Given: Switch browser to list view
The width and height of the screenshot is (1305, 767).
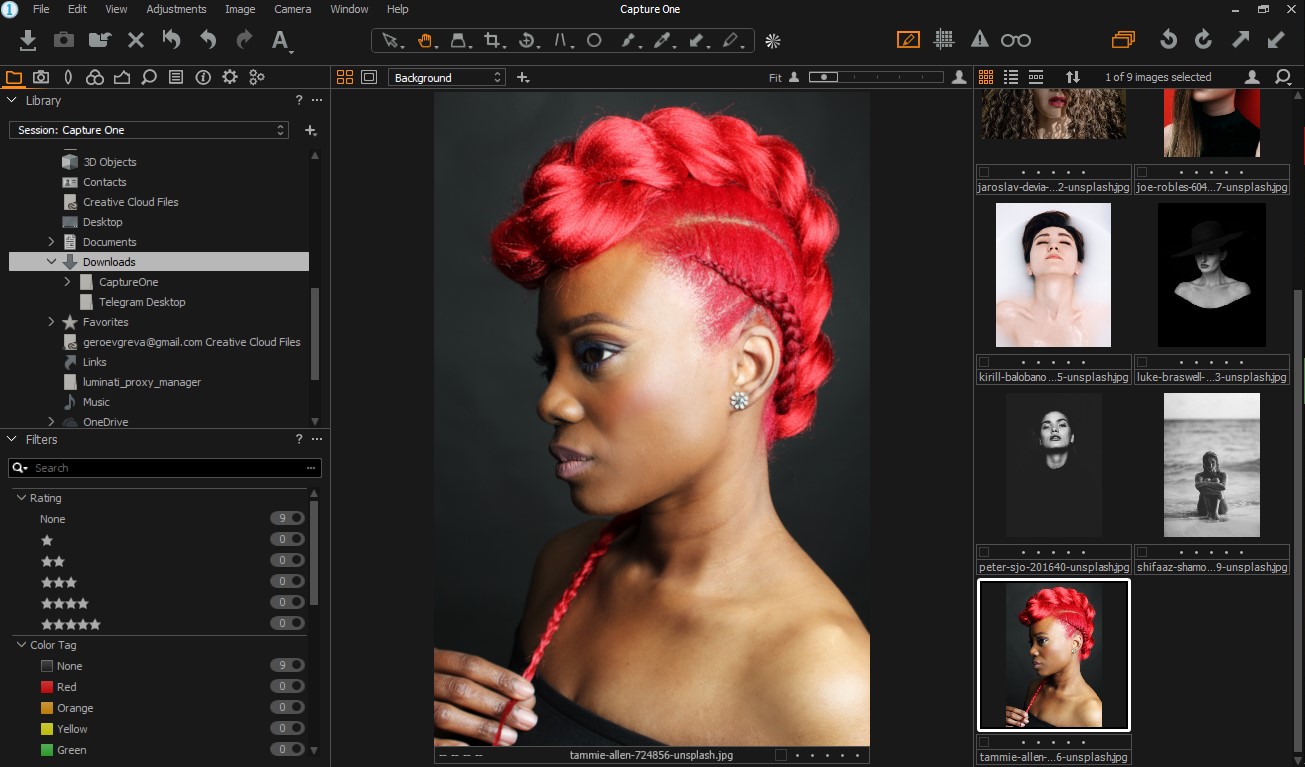Looking at the screenshot, I should pyautogui.click(x=1013, y=77).
